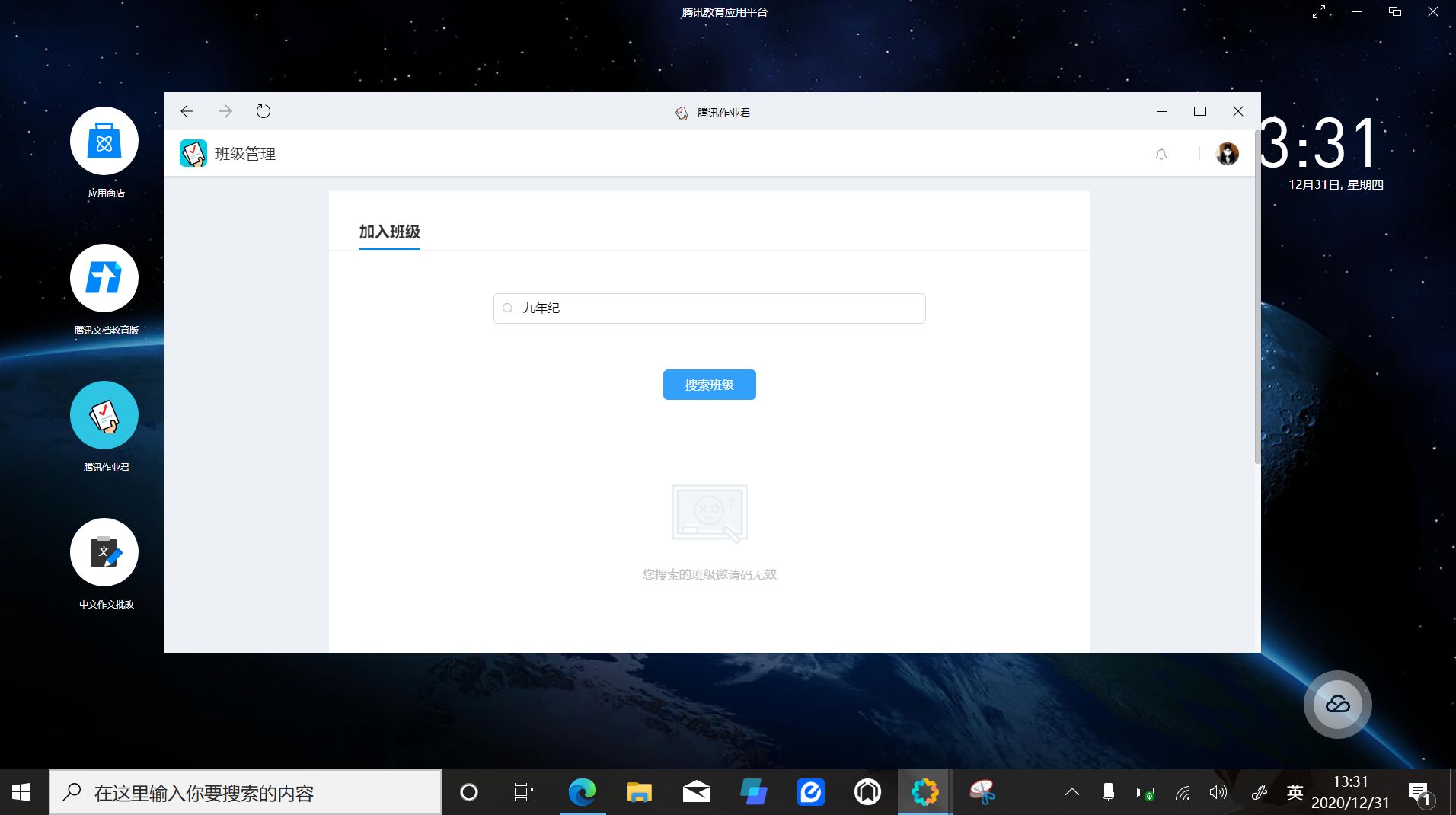Select the 加入班级 tab
This screenshot has width=1456, height=815.
pos(389,232)
